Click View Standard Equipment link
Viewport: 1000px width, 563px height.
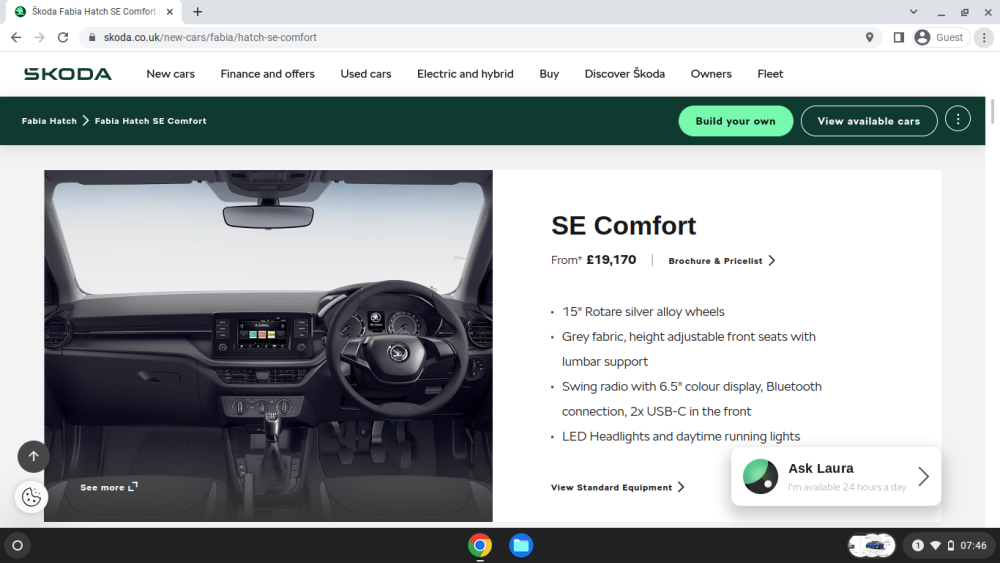click(x=617, y=487)
